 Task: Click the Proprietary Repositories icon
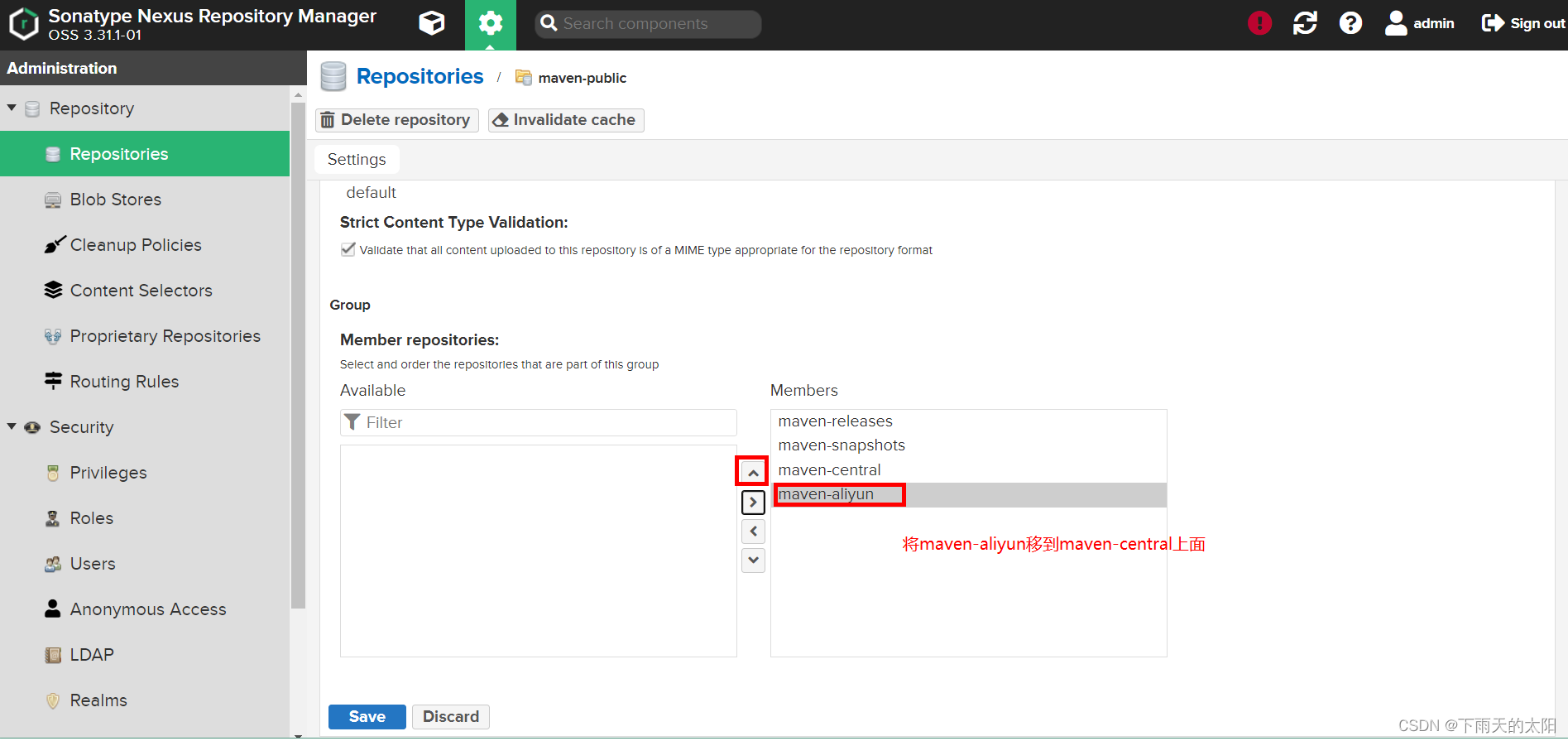coord(53,336)
